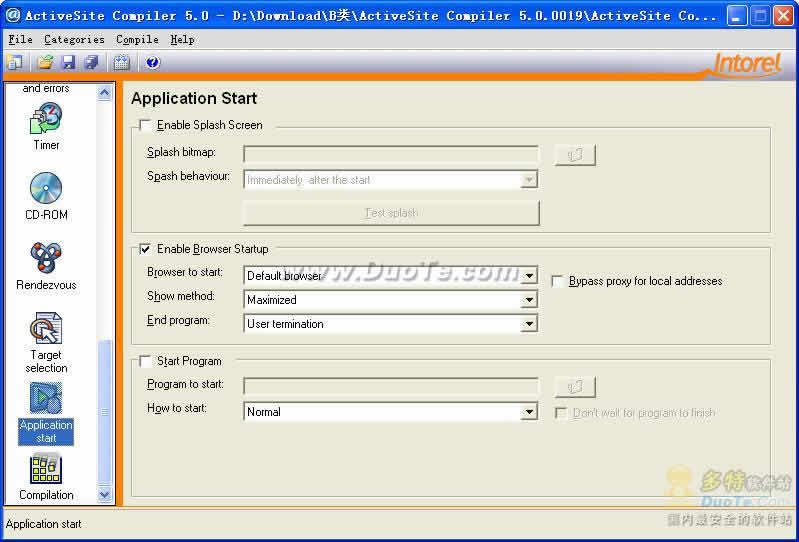Viewport: 799px width, 542px height.
Task: Enable the Splash Screen checkbox
Action: coord(145,125)
